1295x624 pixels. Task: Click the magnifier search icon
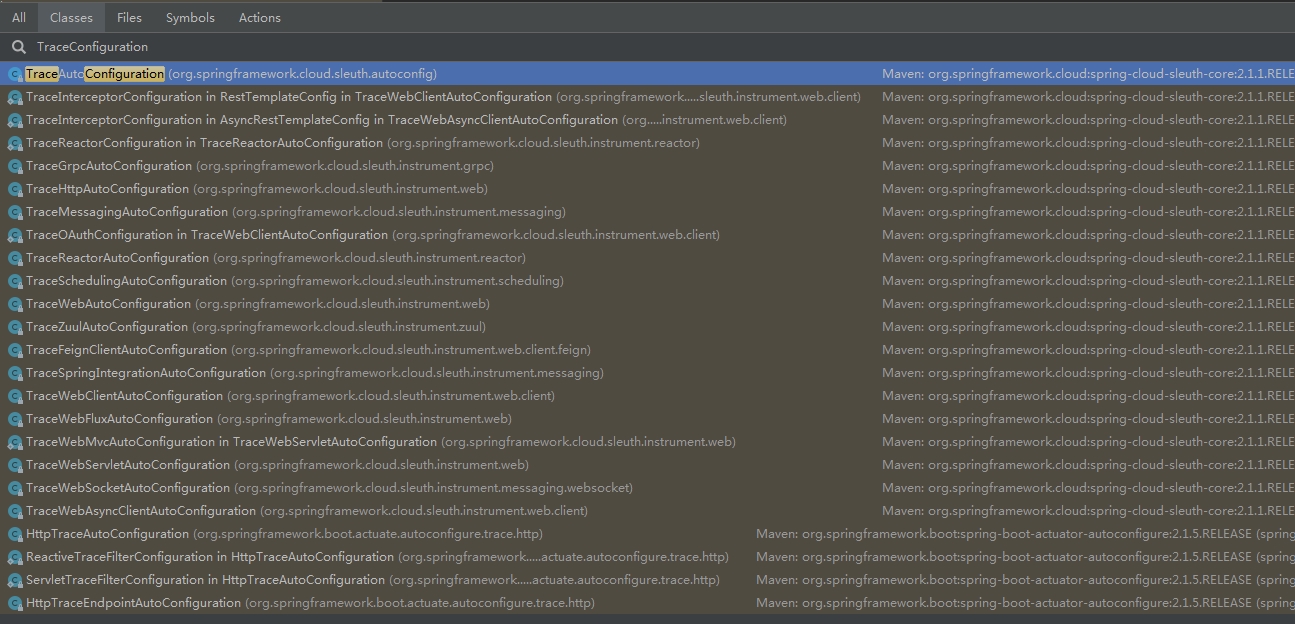tap(18, 47)
